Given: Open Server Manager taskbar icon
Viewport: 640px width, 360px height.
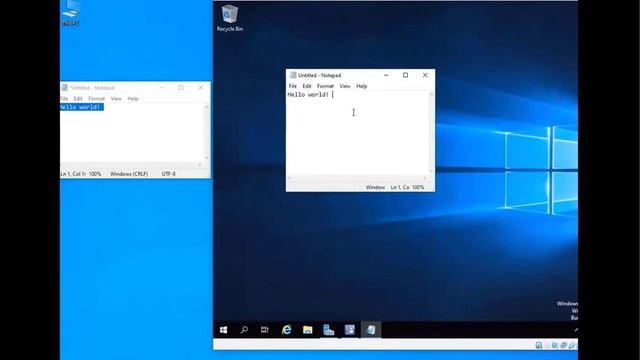Looking at the screenshot, I should point(329,330).
